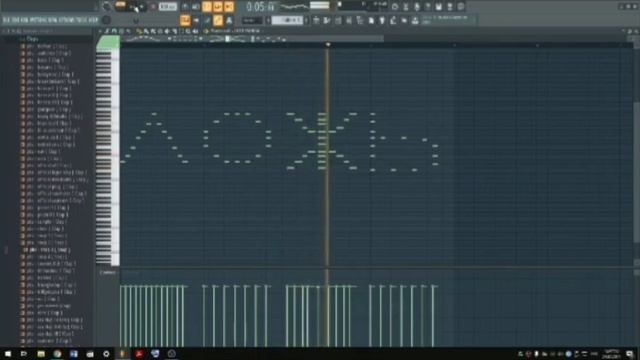This screenshot has width=640, height=360.
Task: Click the Record transport button
Action: click(153, 7)
